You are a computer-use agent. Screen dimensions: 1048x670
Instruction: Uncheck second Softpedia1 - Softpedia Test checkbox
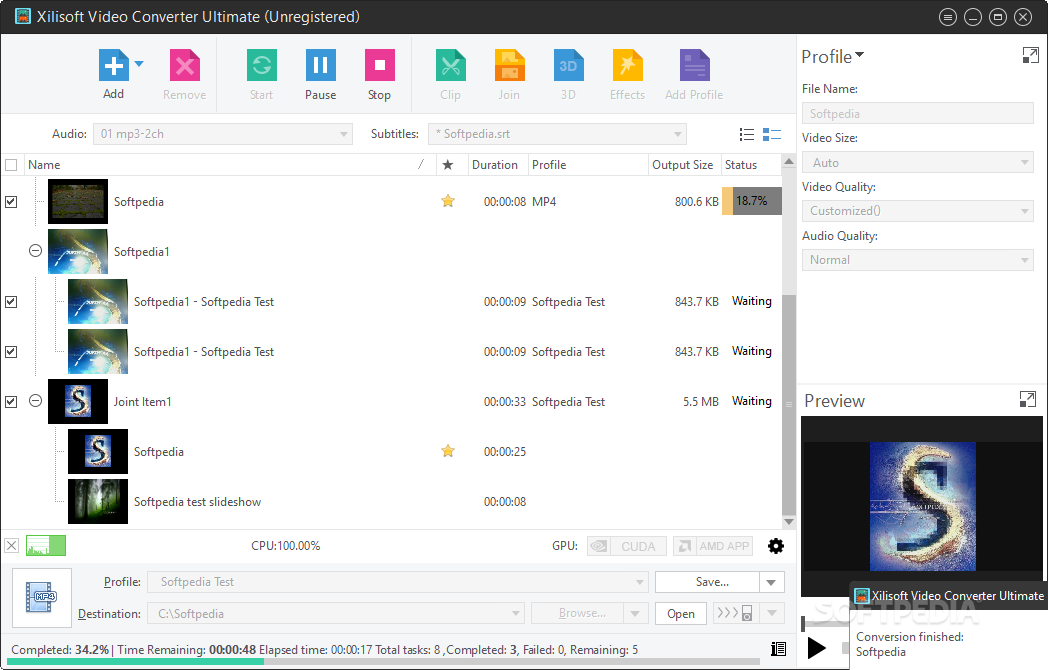coord(11,352)
